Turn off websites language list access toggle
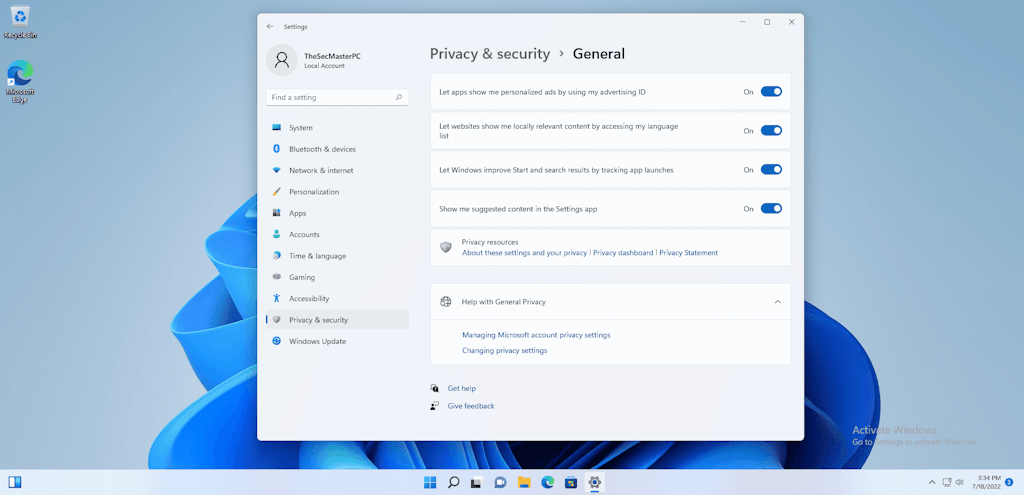 pyautogui.click(x=771, y=131)
